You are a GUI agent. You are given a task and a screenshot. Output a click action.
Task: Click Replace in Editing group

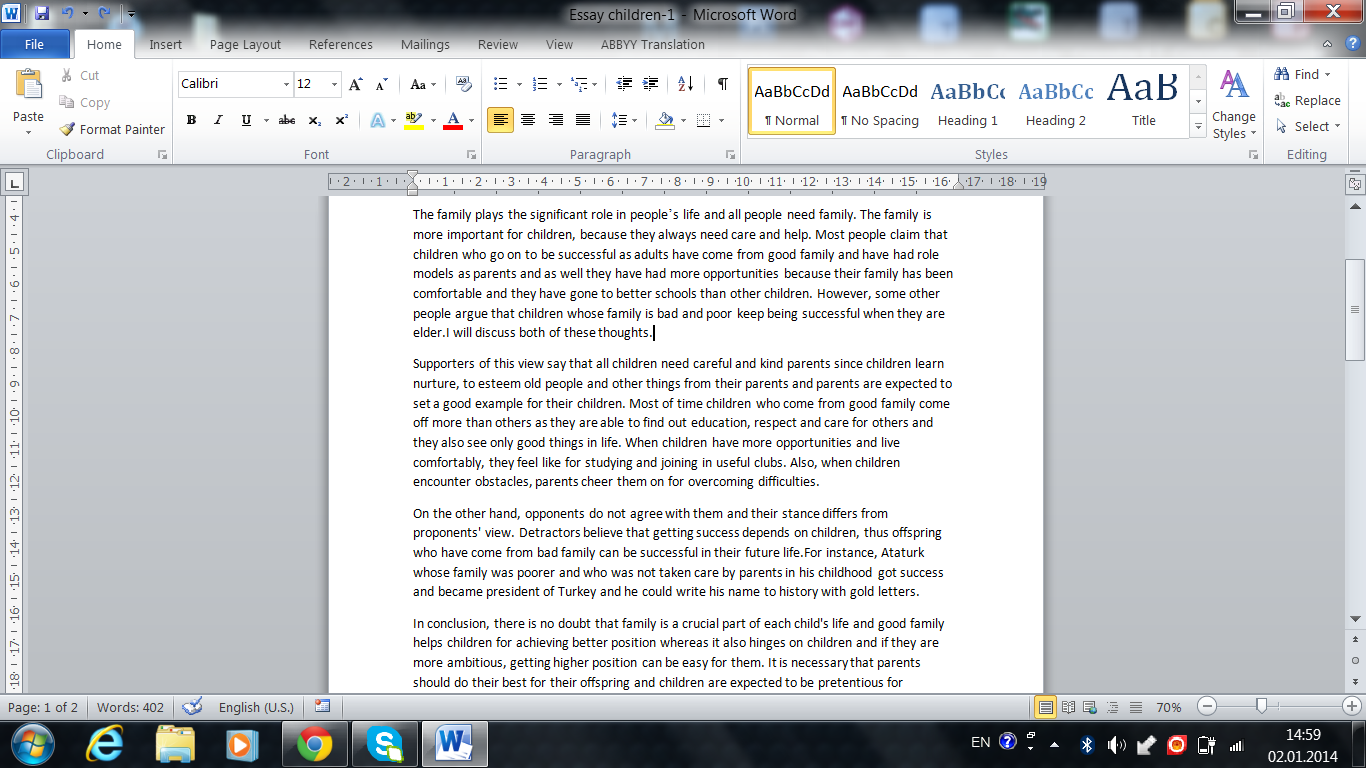tap(1307, 100)
